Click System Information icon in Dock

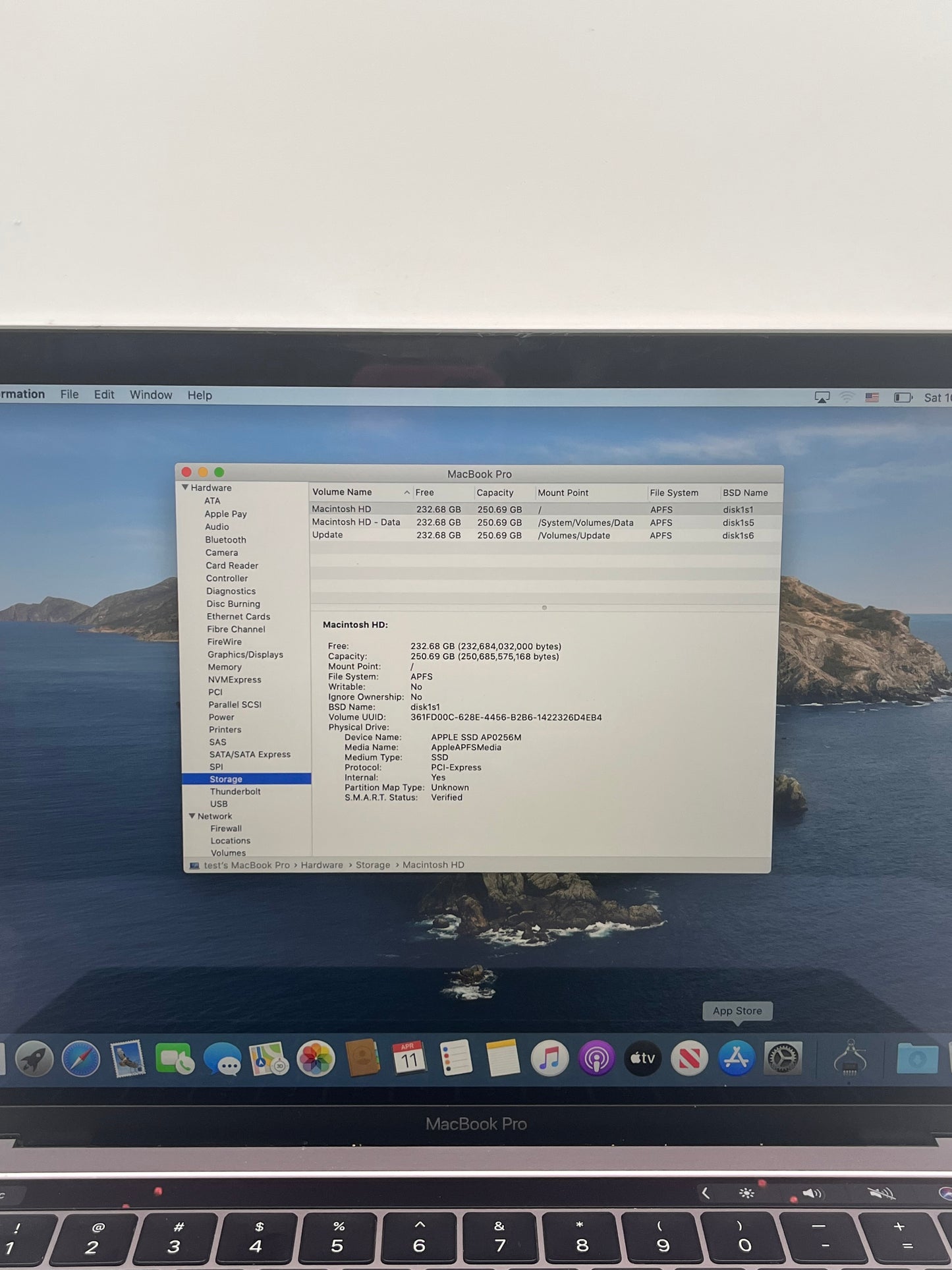pos(850,1058)
